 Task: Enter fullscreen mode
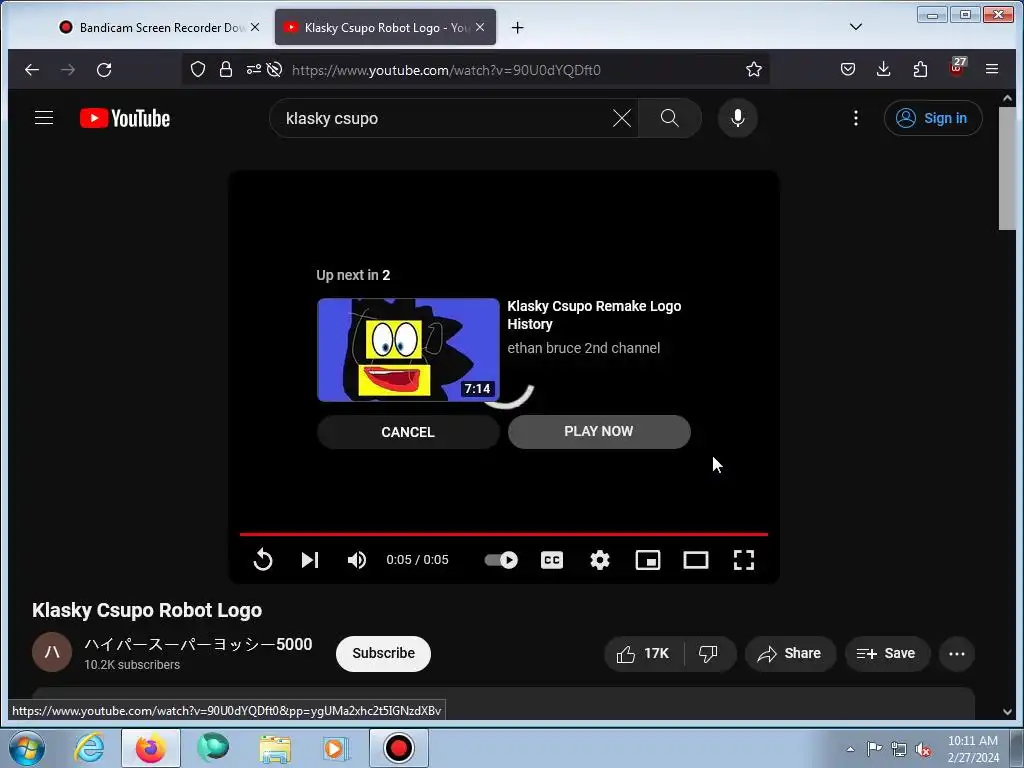click(744, 560)
